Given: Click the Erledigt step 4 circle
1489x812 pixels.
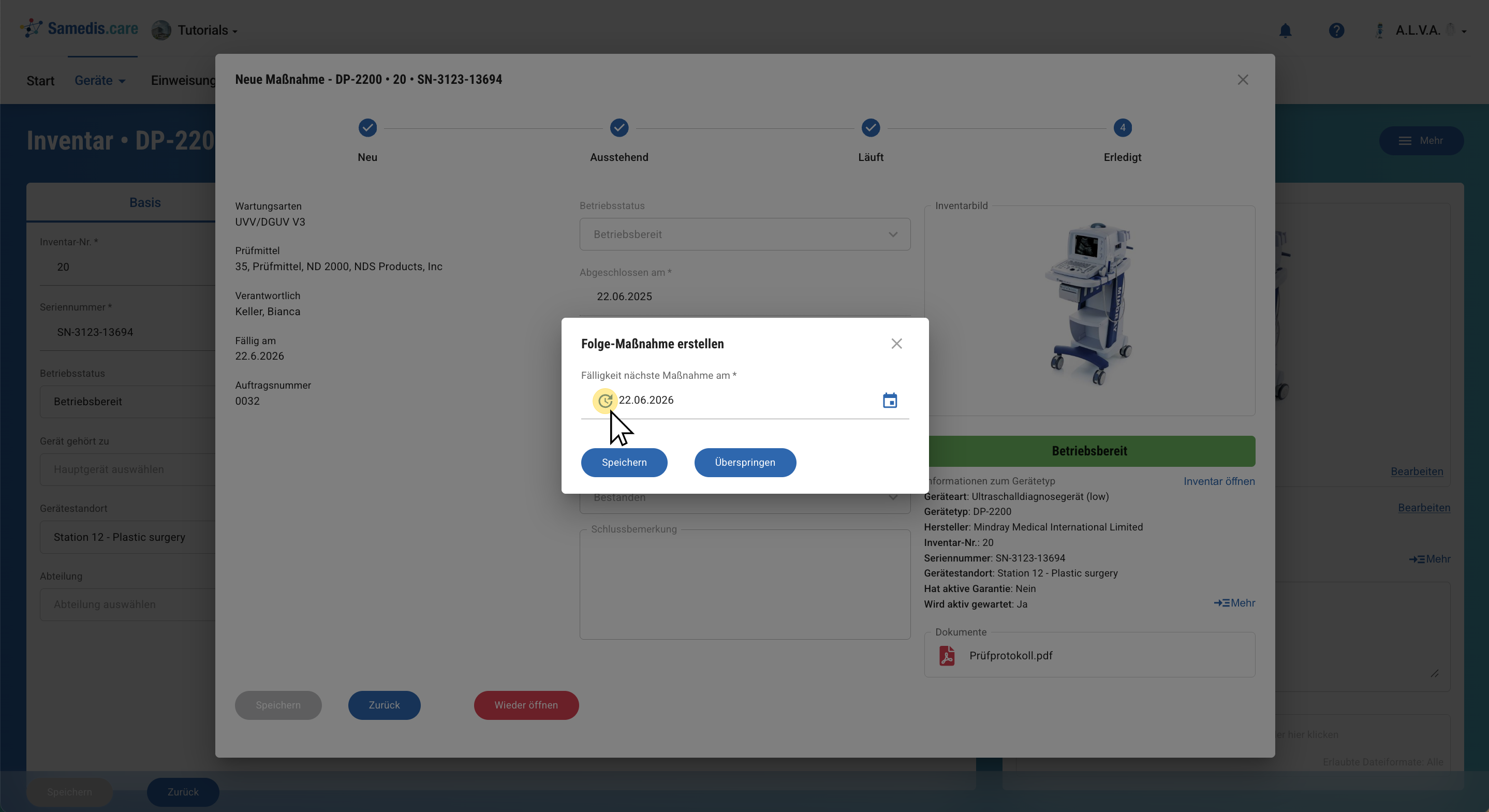Looking at the screenshot, I should [1122, 128].
